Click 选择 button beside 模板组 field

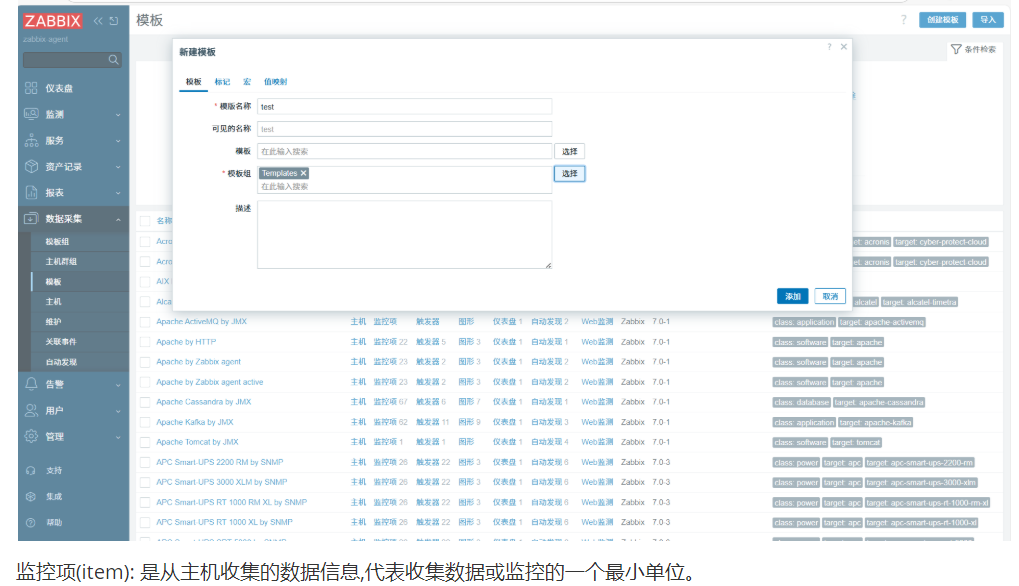click(x=569, y=173)
